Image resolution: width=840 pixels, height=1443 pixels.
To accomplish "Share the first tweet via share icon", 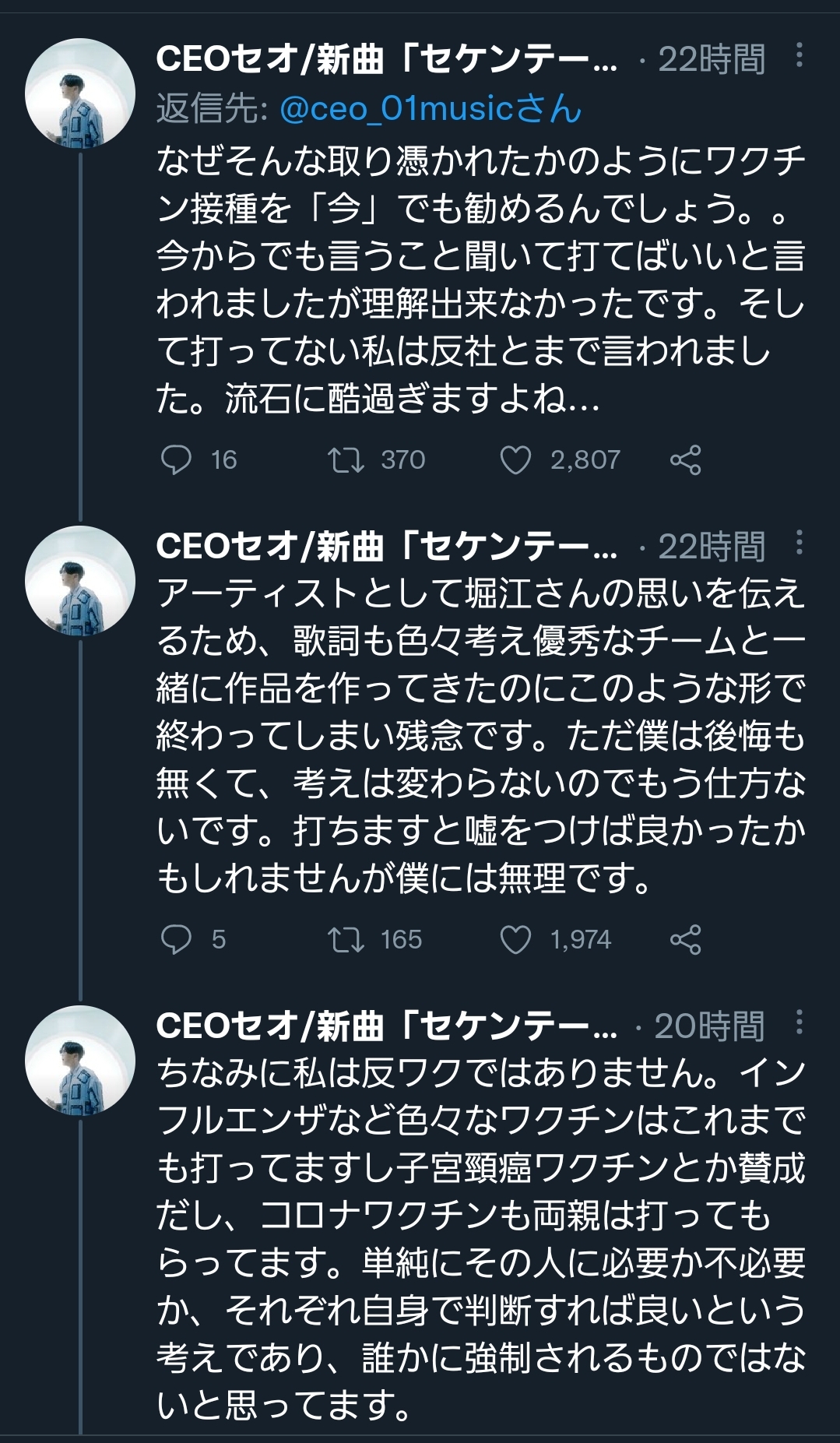I will 686,460.
